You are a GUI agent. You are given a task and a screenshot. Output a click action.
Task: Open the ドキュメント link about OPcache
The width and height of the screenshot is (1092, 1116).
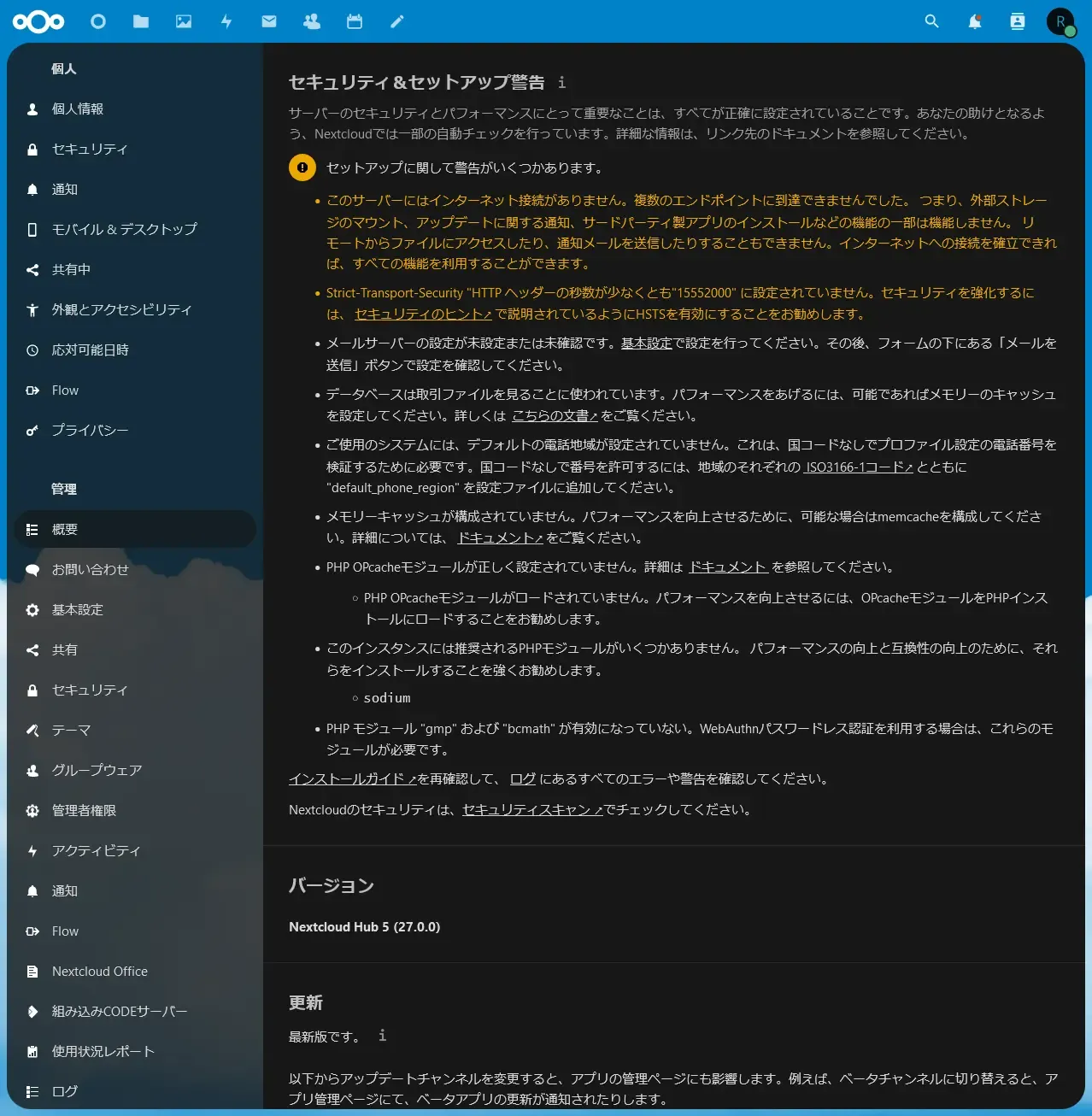(728, 567)
